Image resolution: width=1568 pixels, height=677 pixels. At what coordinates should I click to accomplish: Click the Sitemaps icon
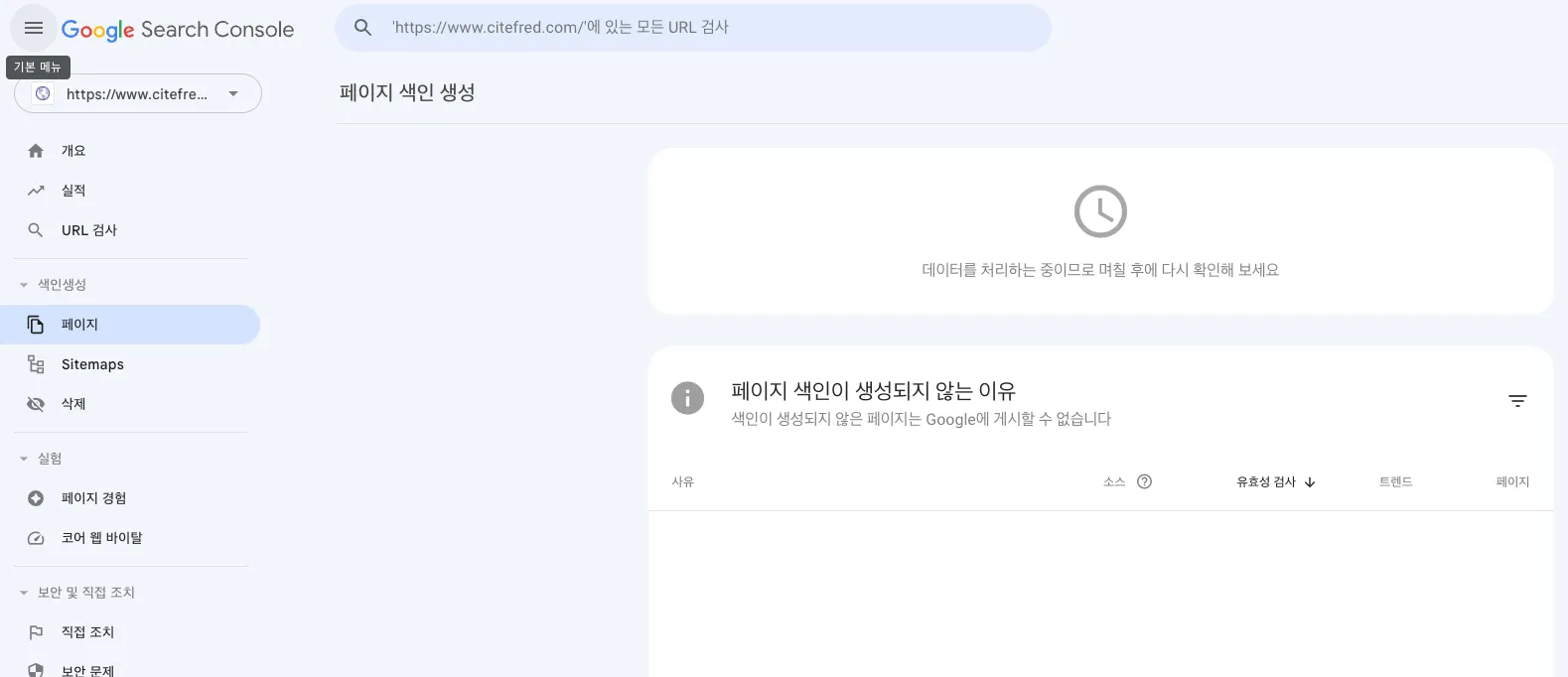36,364
